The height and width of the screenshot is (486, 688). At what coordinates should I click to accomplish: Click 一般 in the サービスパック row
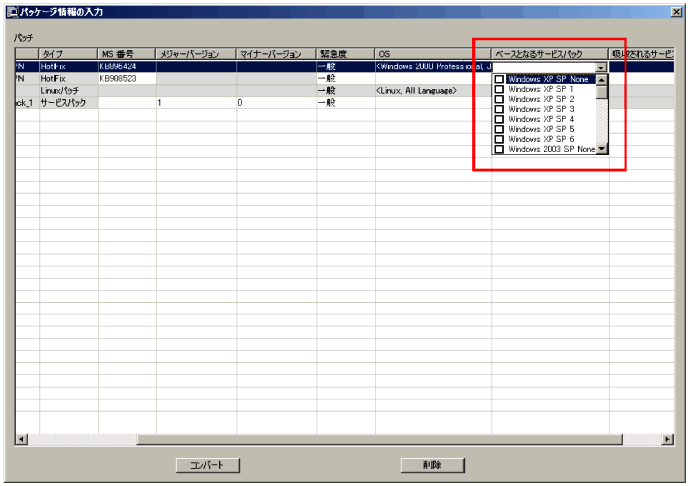point(346,103)
